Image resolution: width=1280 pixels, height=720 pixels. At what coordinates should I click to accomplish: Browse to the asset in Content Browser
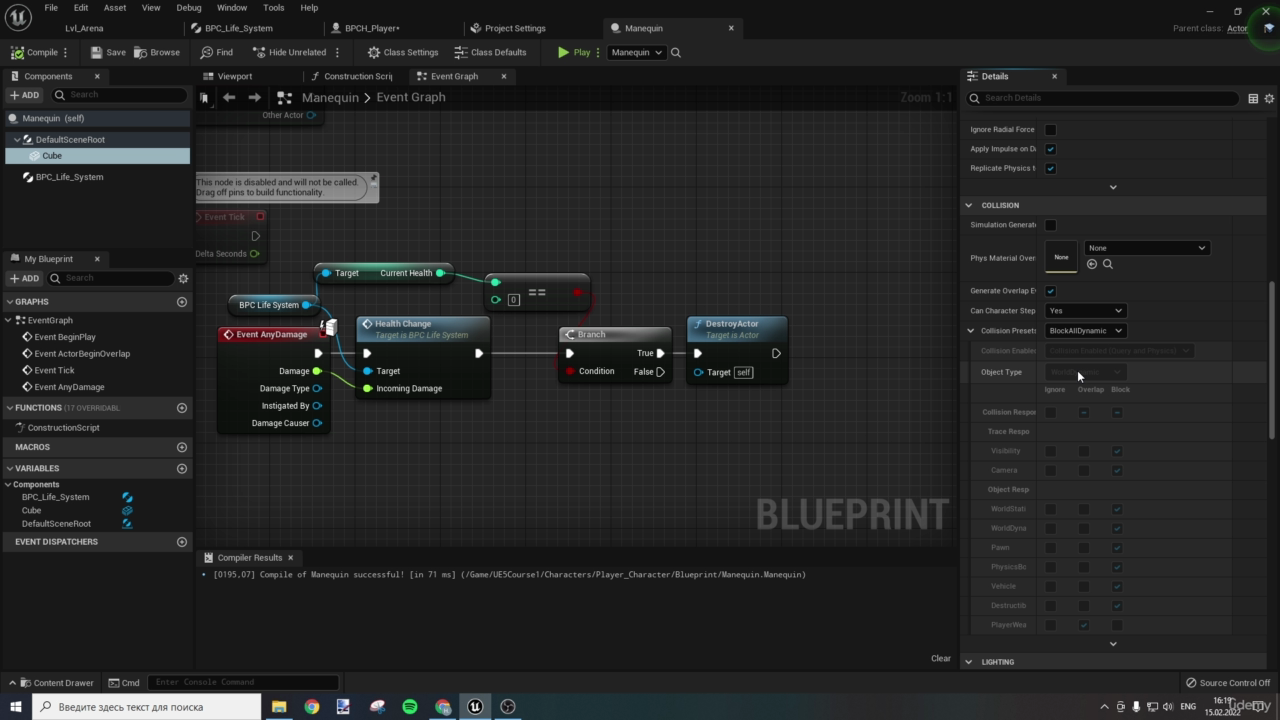pyautogui.click(x=157, y=52)
